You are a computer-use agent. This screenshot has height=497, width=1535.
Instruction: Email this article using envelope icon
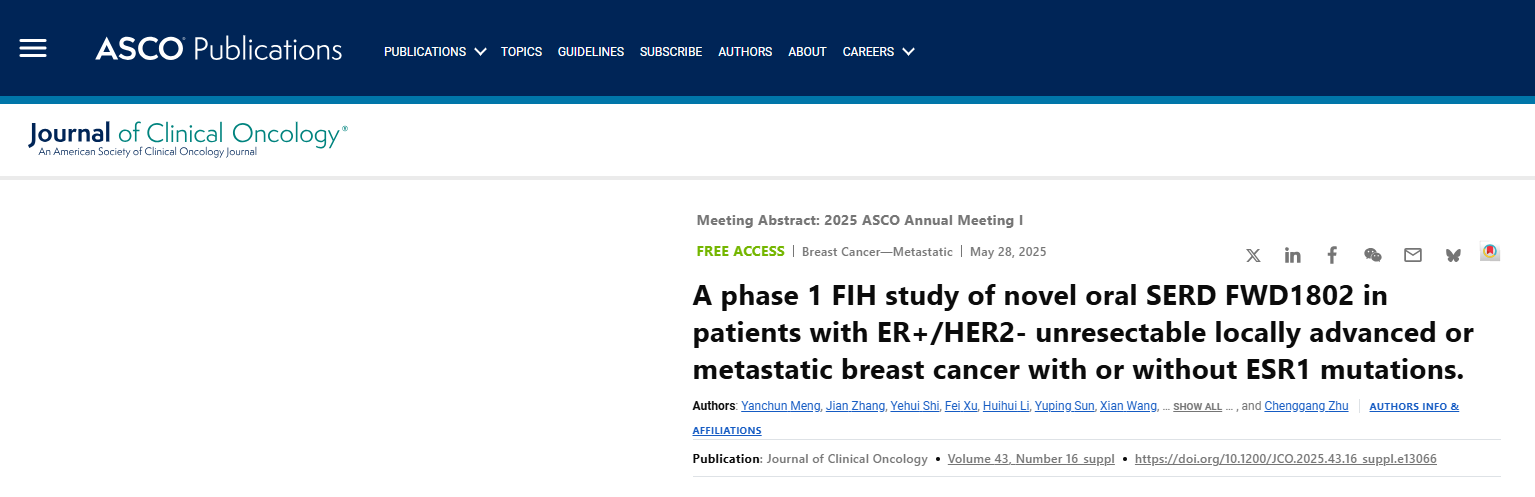click(1412, 255)
